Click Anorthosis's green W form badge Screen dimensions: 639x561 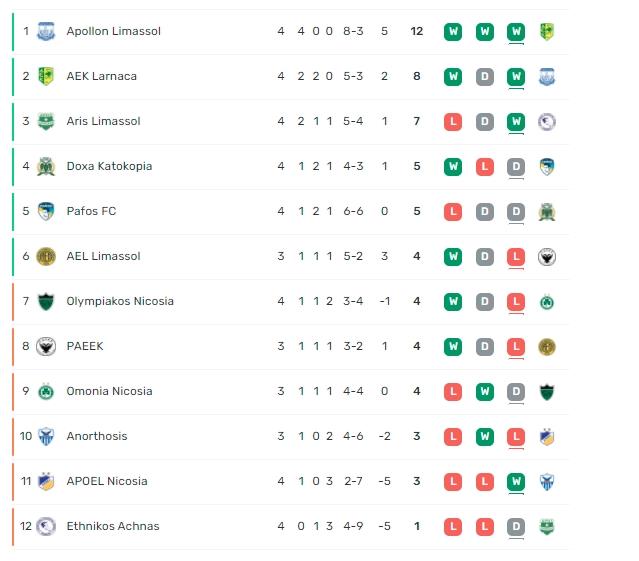485,437
